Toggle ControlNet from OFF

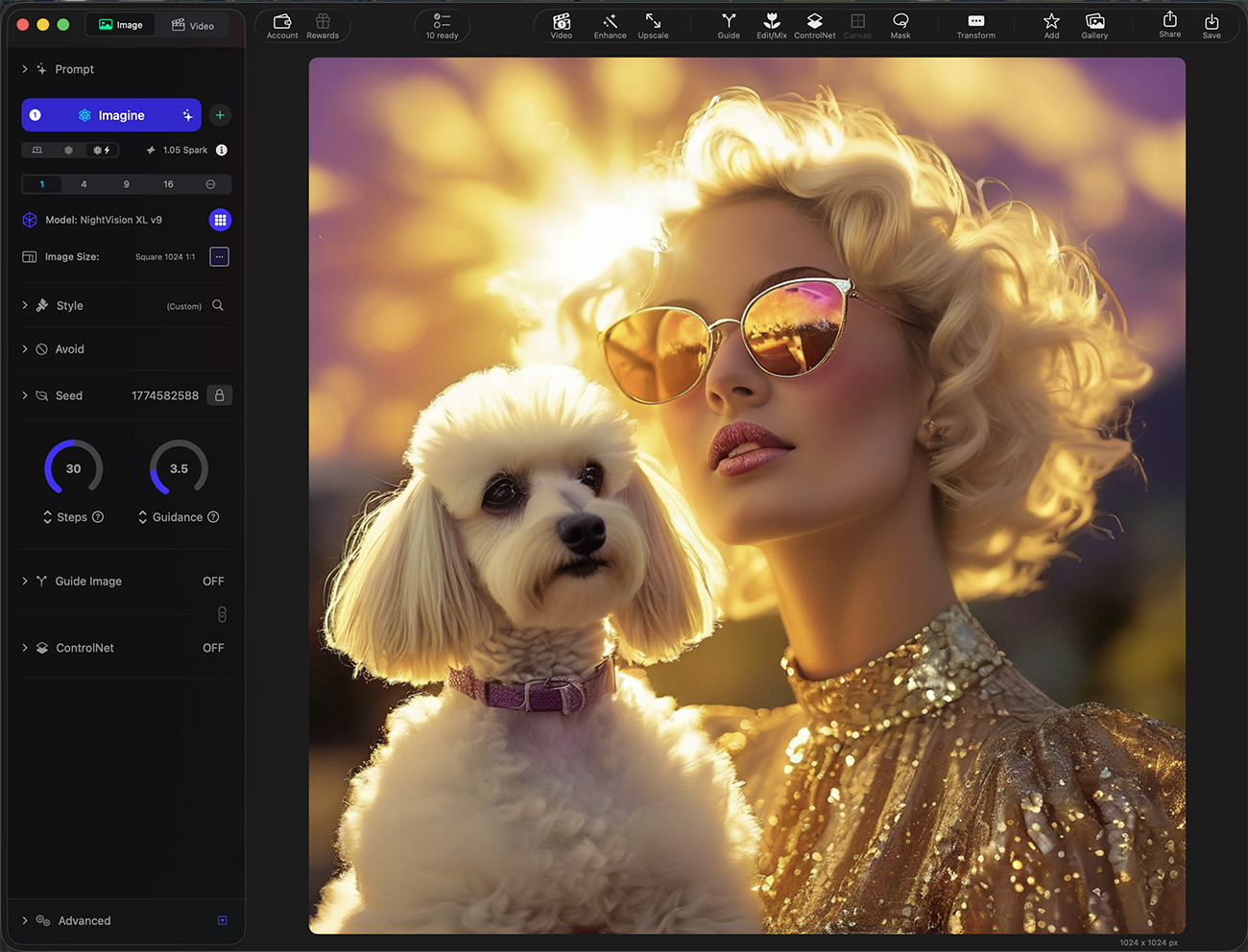click(x=213, y=648)
